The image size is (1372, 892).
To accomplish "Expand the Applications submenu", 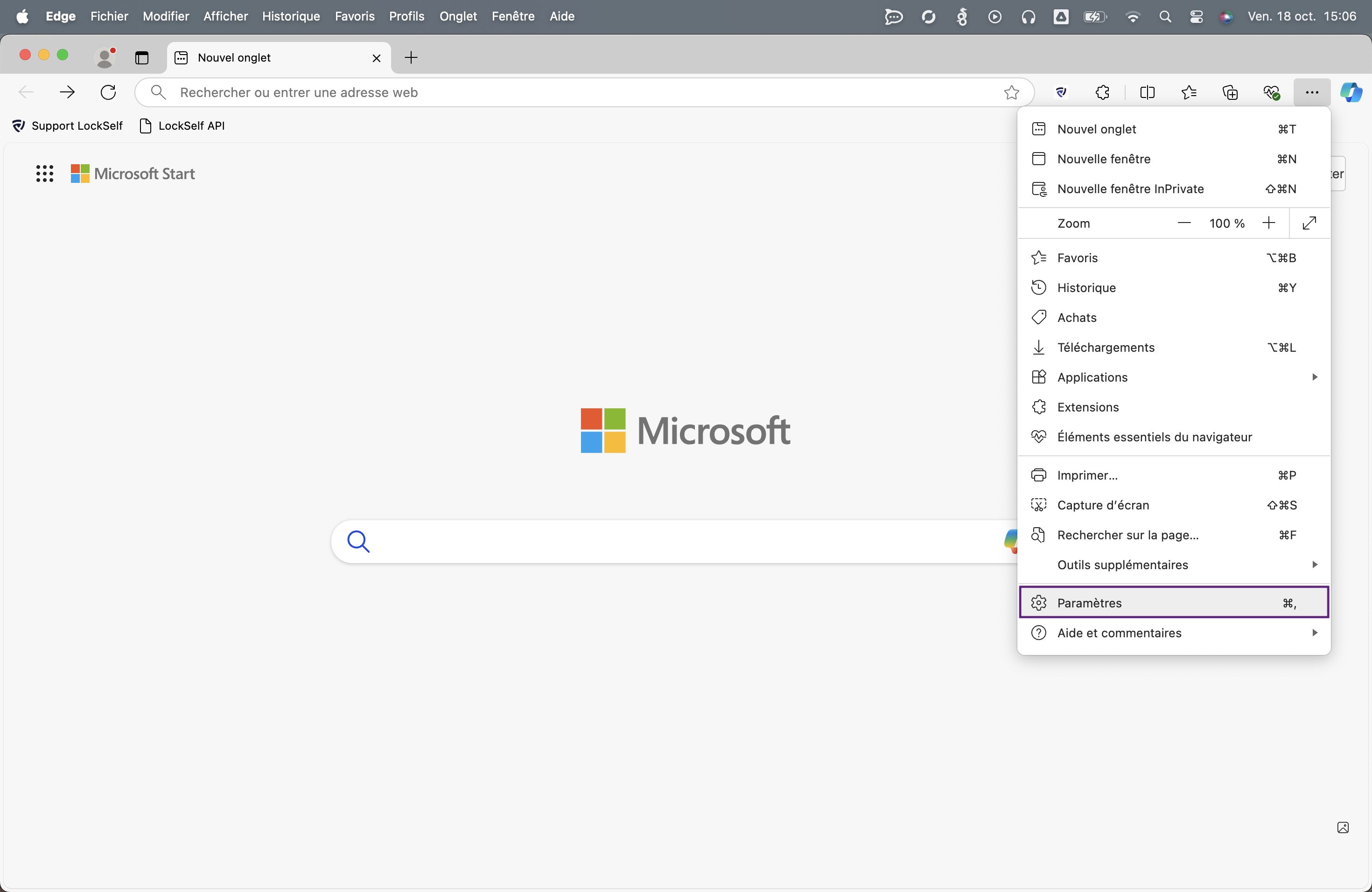I will 1174,377.
